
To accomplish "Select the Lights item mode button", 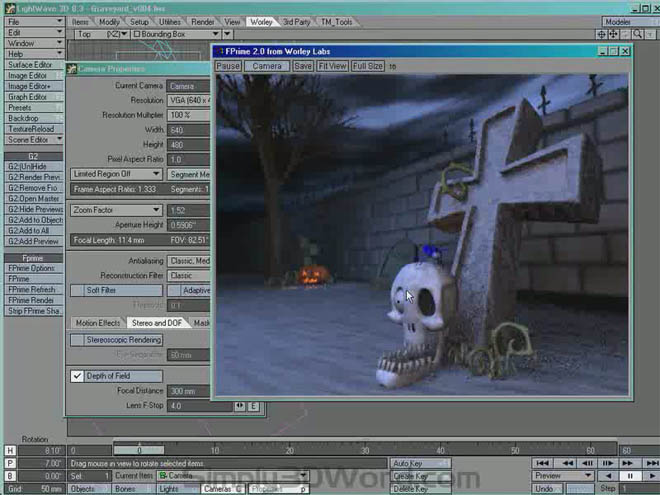I will tap(177, 489).
